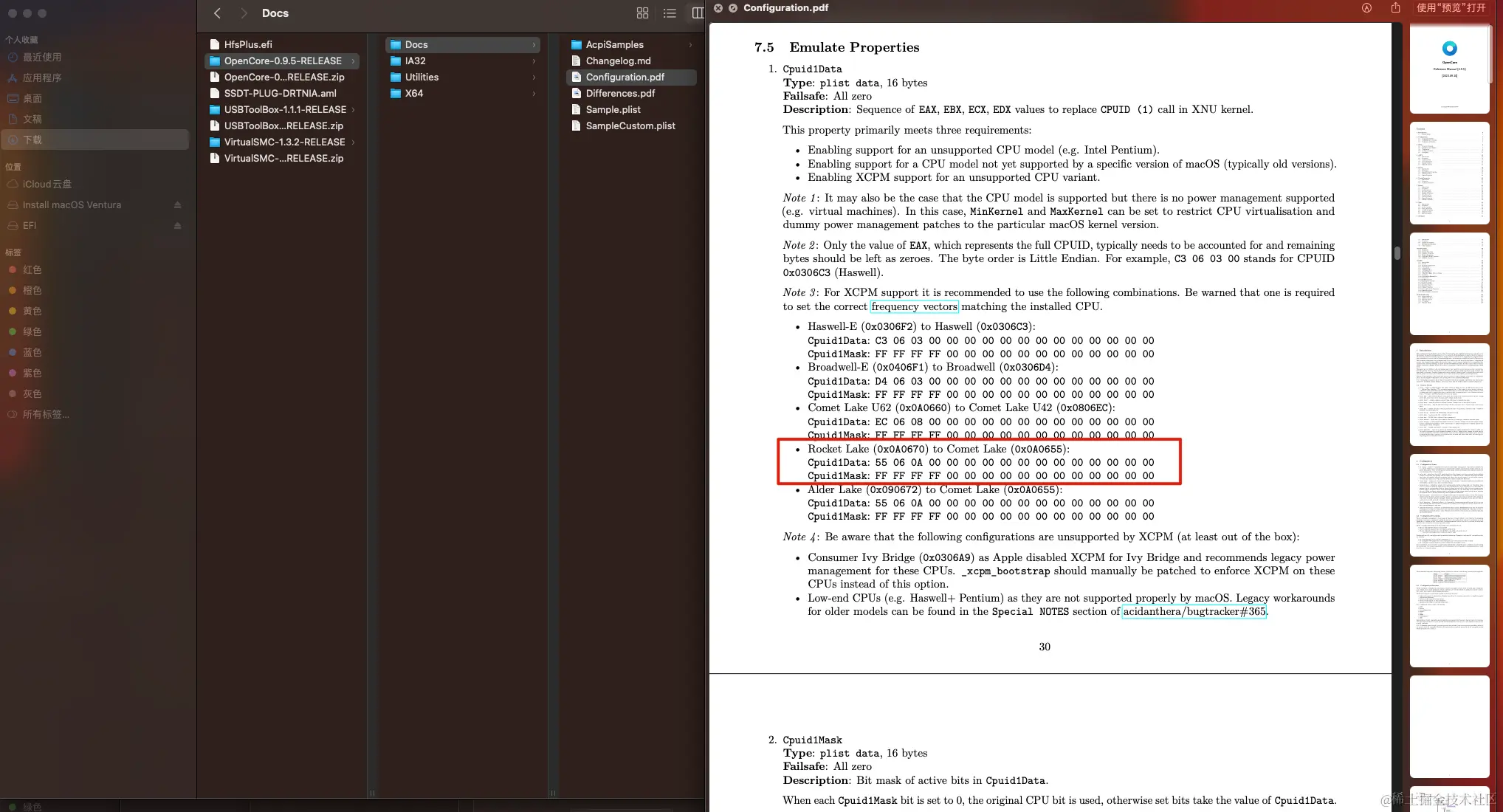The width and height of the screenshot is (1503, 812).
Task: Expand the OpenCore-0.9.5-RELEASE folder chevron
Action: click(x=354, y=61)
